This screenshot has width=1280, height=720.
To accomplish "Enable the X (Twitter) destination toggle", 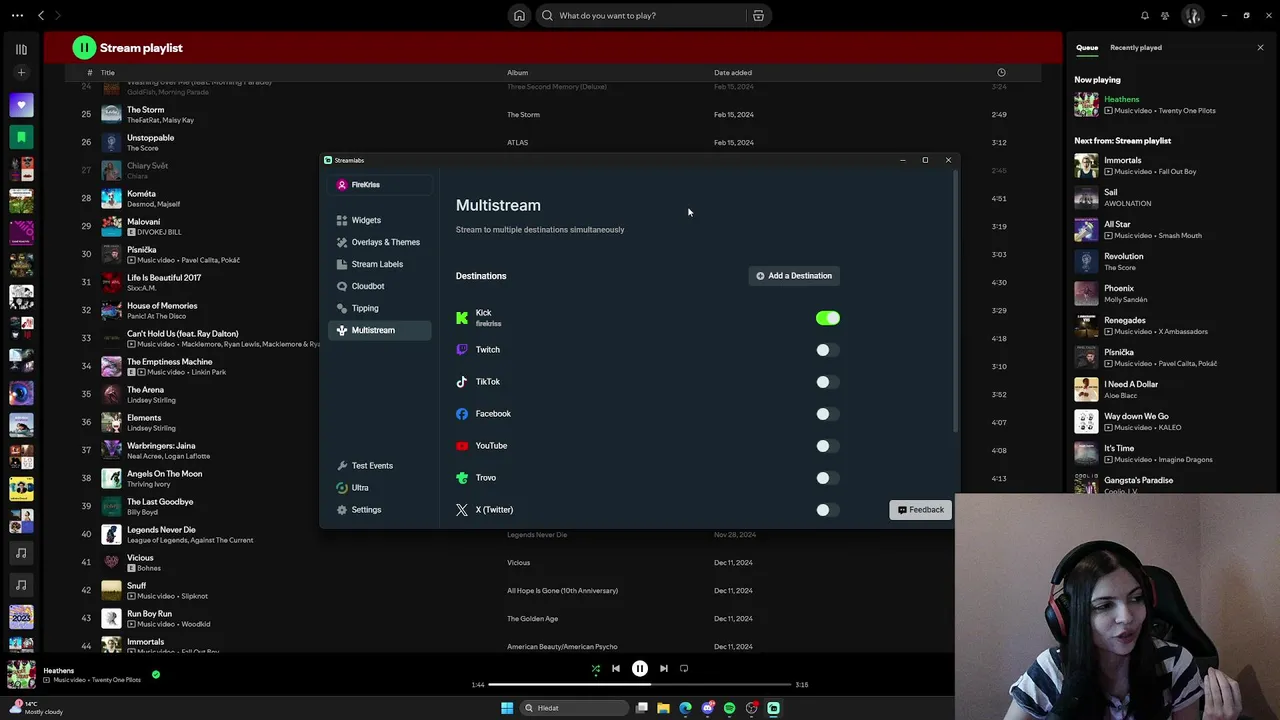I will coord(827,510).
